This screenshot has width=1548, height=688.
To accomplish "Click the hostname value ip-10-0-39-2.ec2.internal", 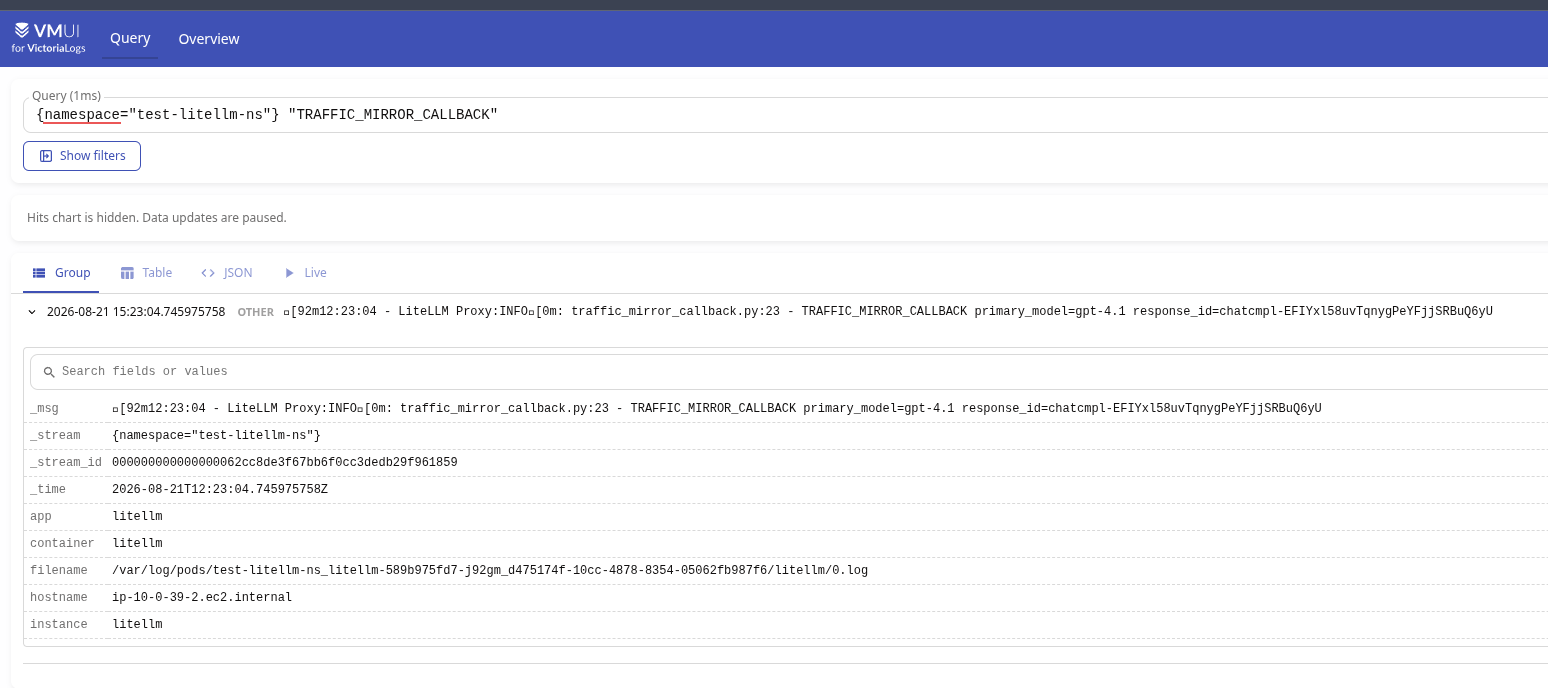I will 202,597.
